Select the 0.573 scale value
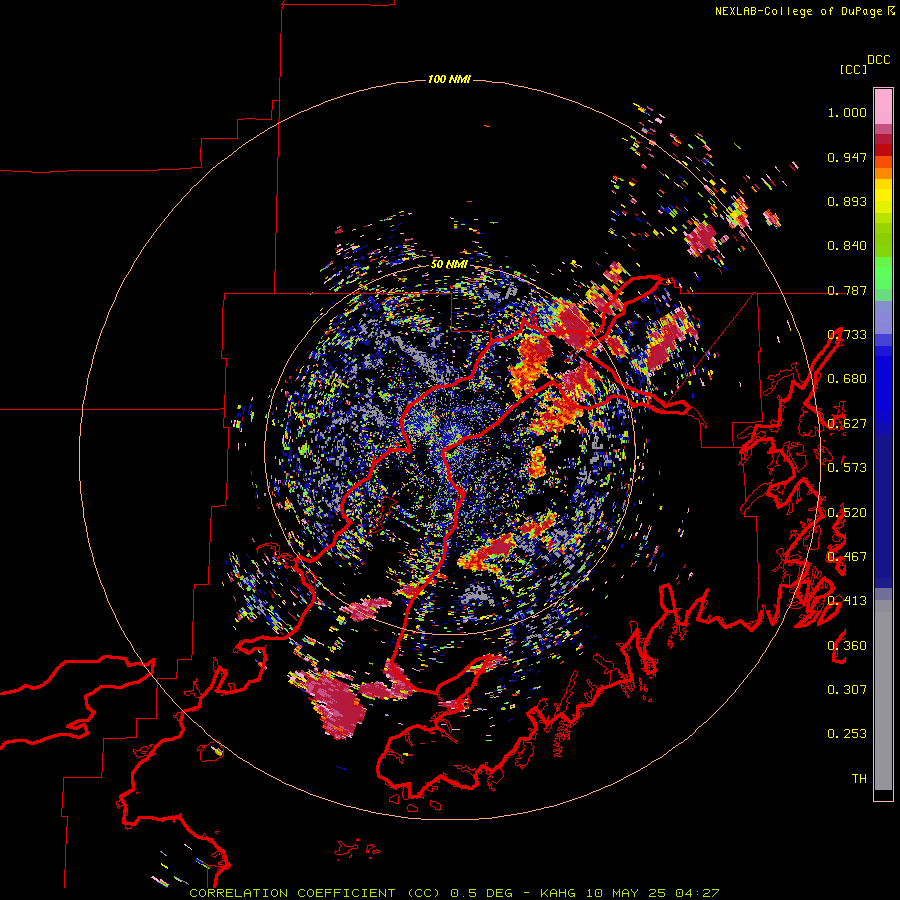 click(847, 468)
